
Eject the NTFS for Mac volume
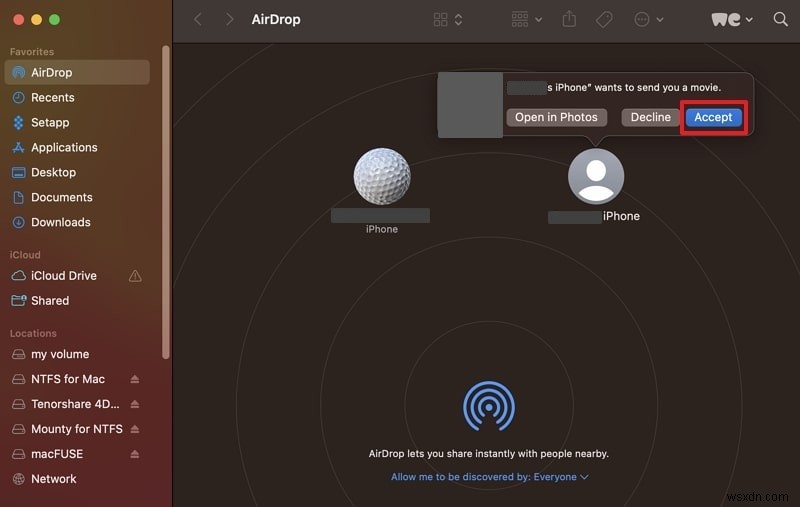135,379
